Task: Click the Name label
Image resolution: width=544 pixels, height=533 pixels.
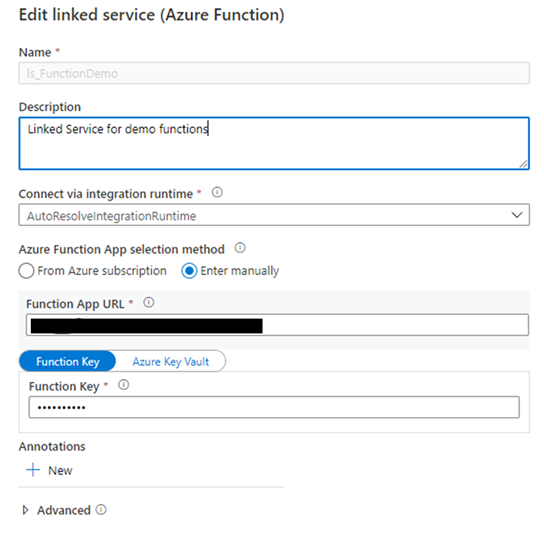Action: click(35, 52)
